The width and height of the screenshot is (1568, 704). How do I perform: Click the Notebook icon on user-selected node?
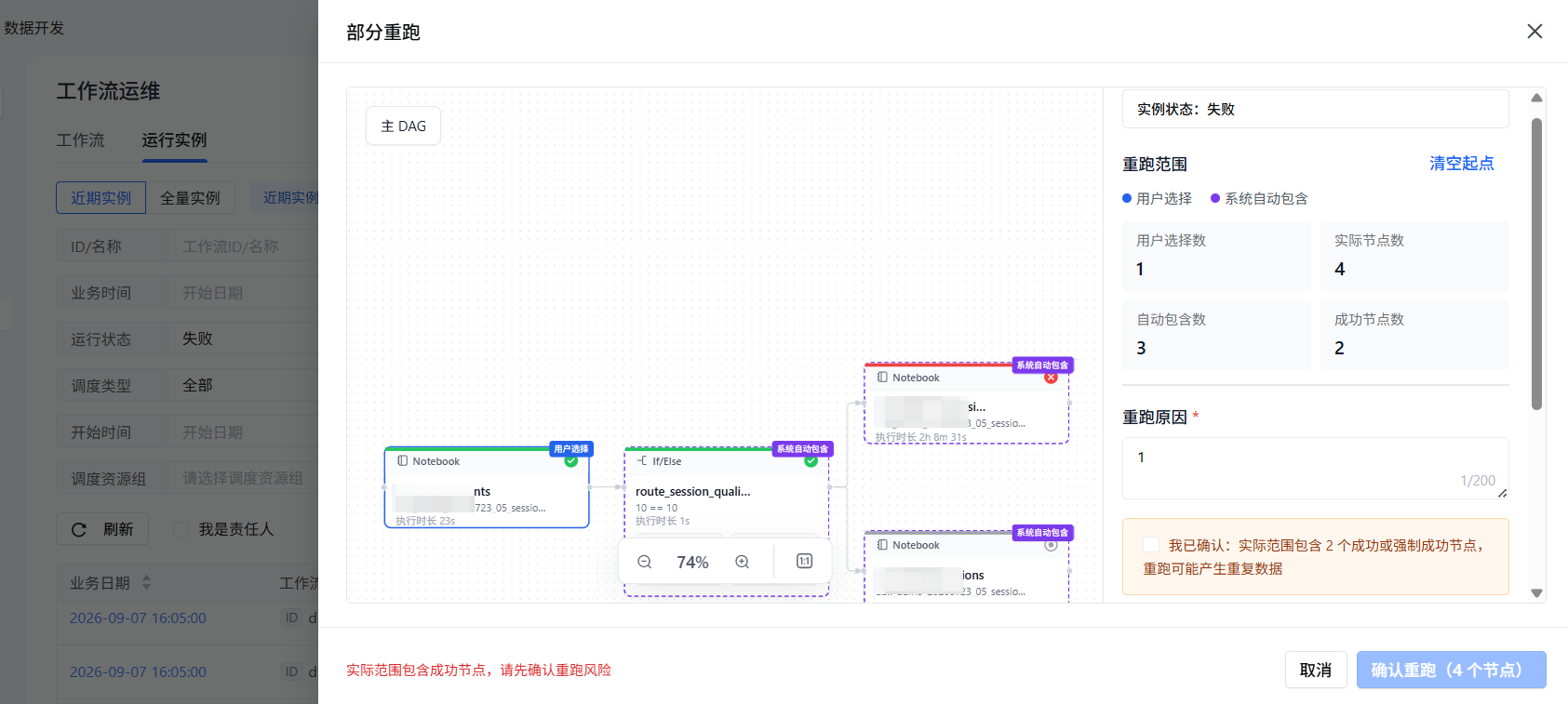(403, 461)
